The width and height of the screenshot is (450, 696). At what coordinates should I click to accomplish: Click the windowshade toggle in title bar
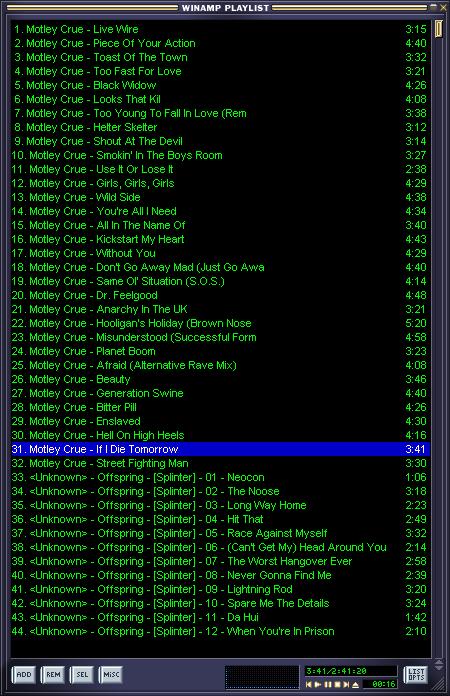[x=434, y=7]
